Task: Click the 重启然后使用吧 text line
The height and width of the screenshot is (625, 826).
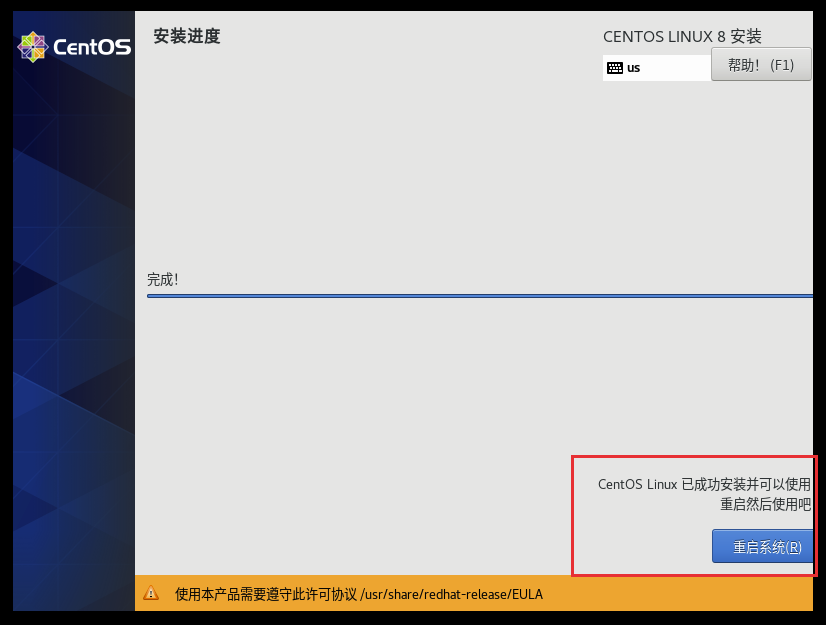Action: coord(765,504)
